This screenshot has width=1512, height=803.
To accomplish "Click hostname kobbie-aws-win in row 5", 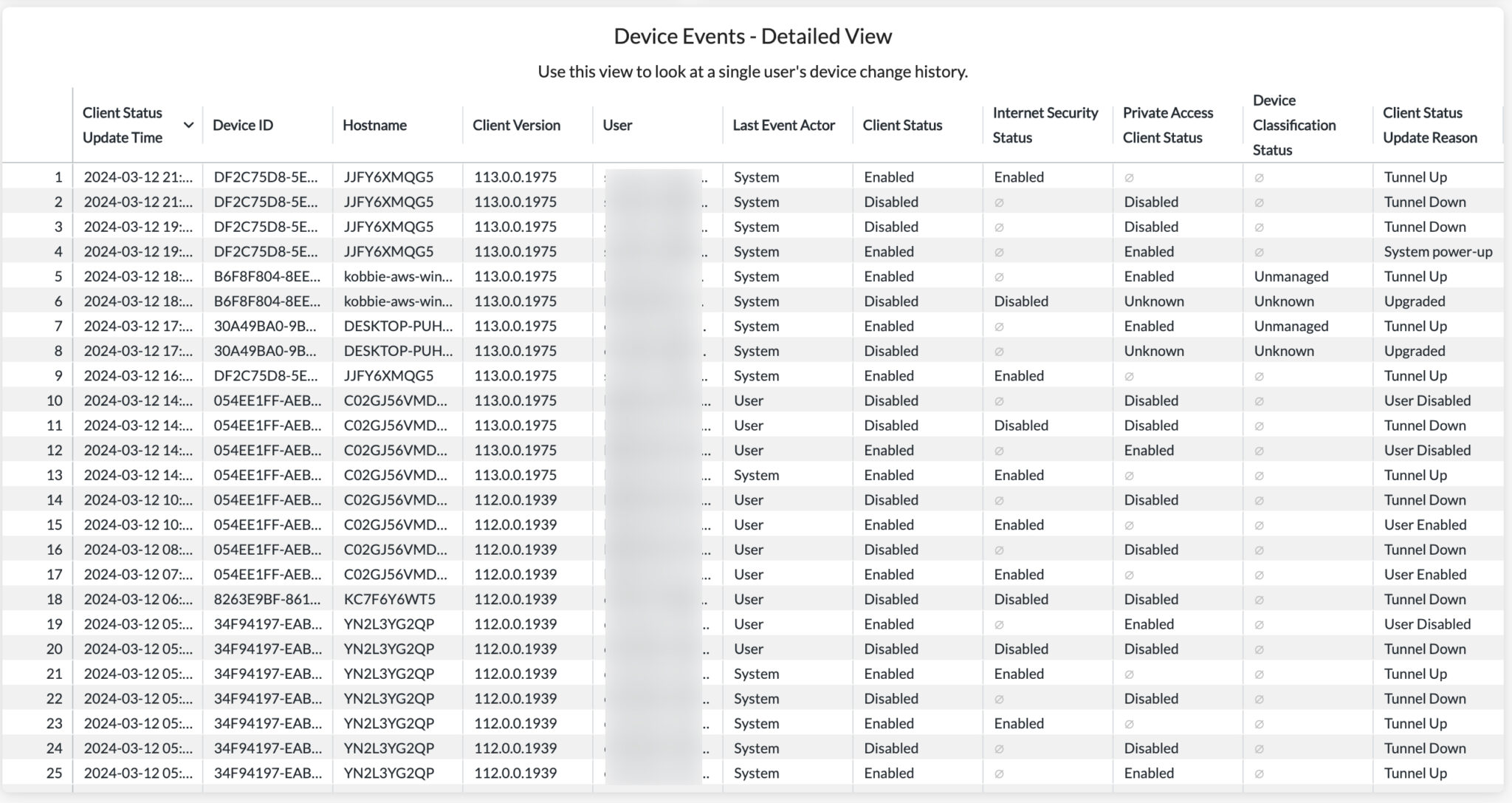I will 399,276.
